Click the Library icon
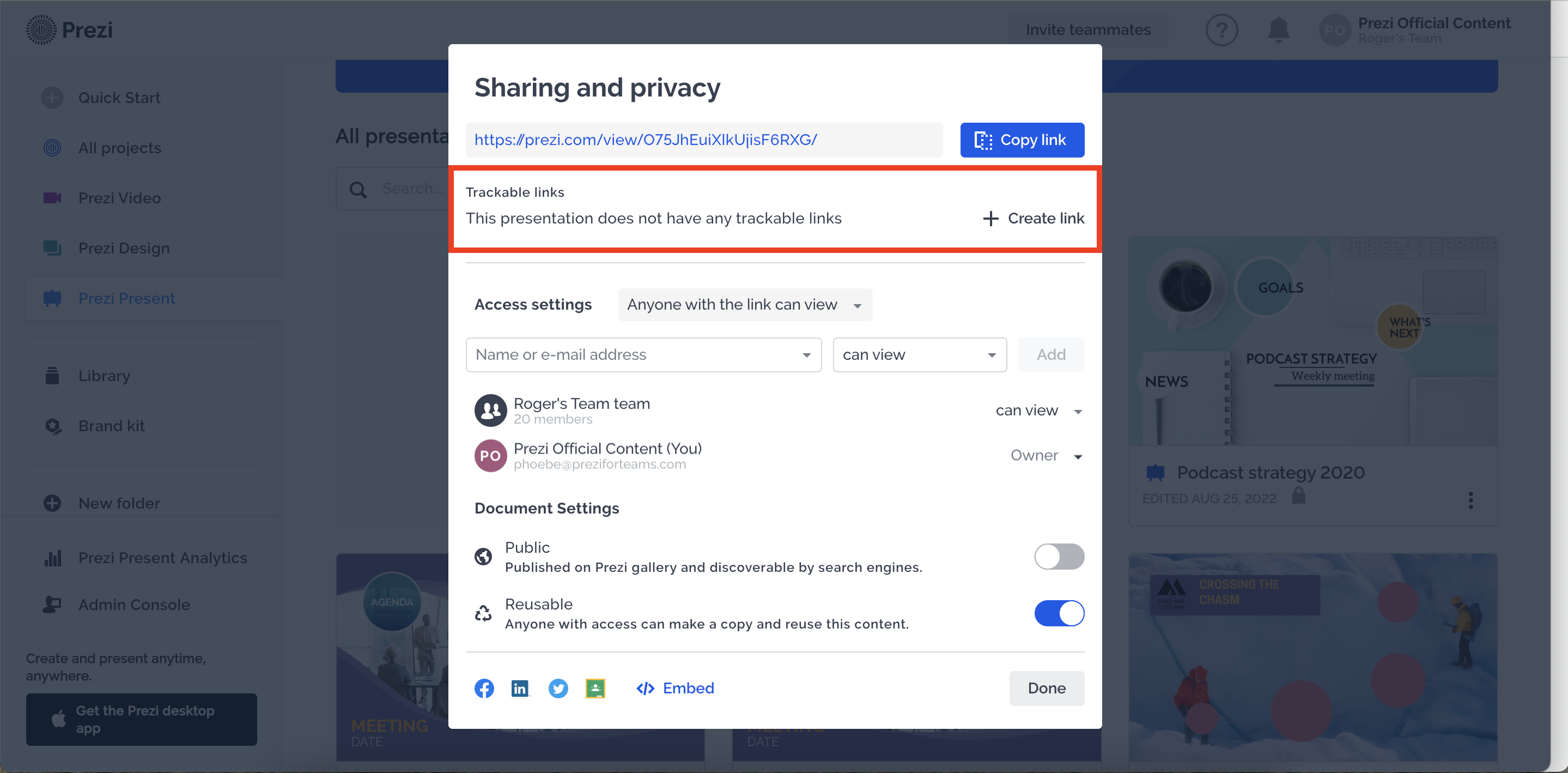 [52, 375]
